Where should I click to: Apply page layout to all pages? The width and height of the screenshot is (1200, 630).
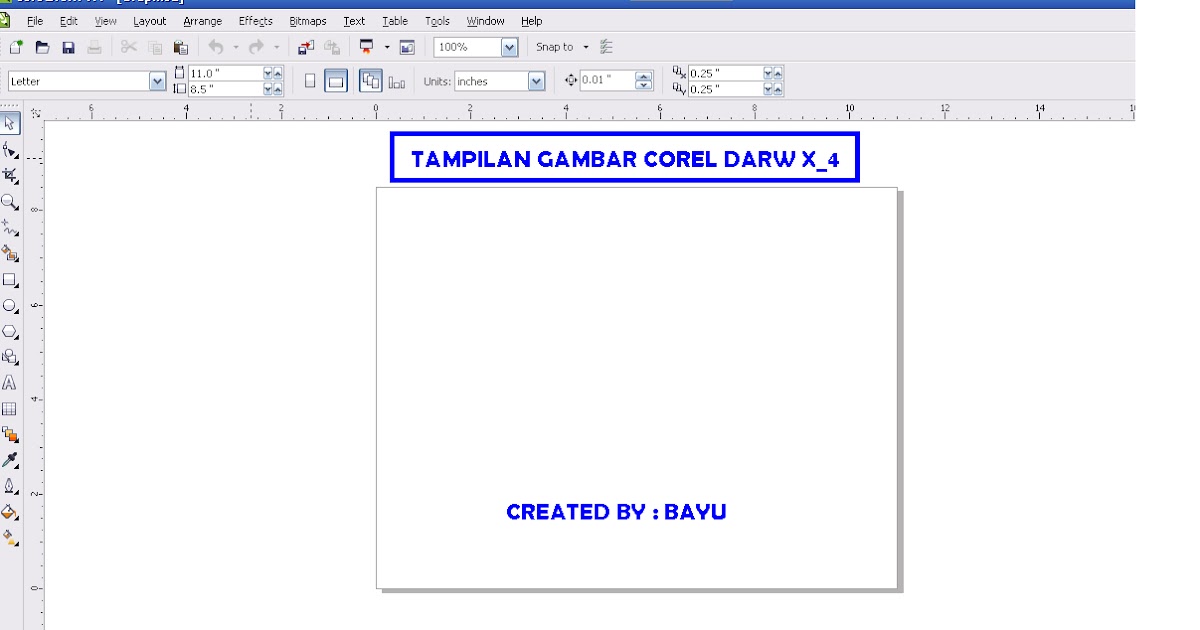(371, 81)
